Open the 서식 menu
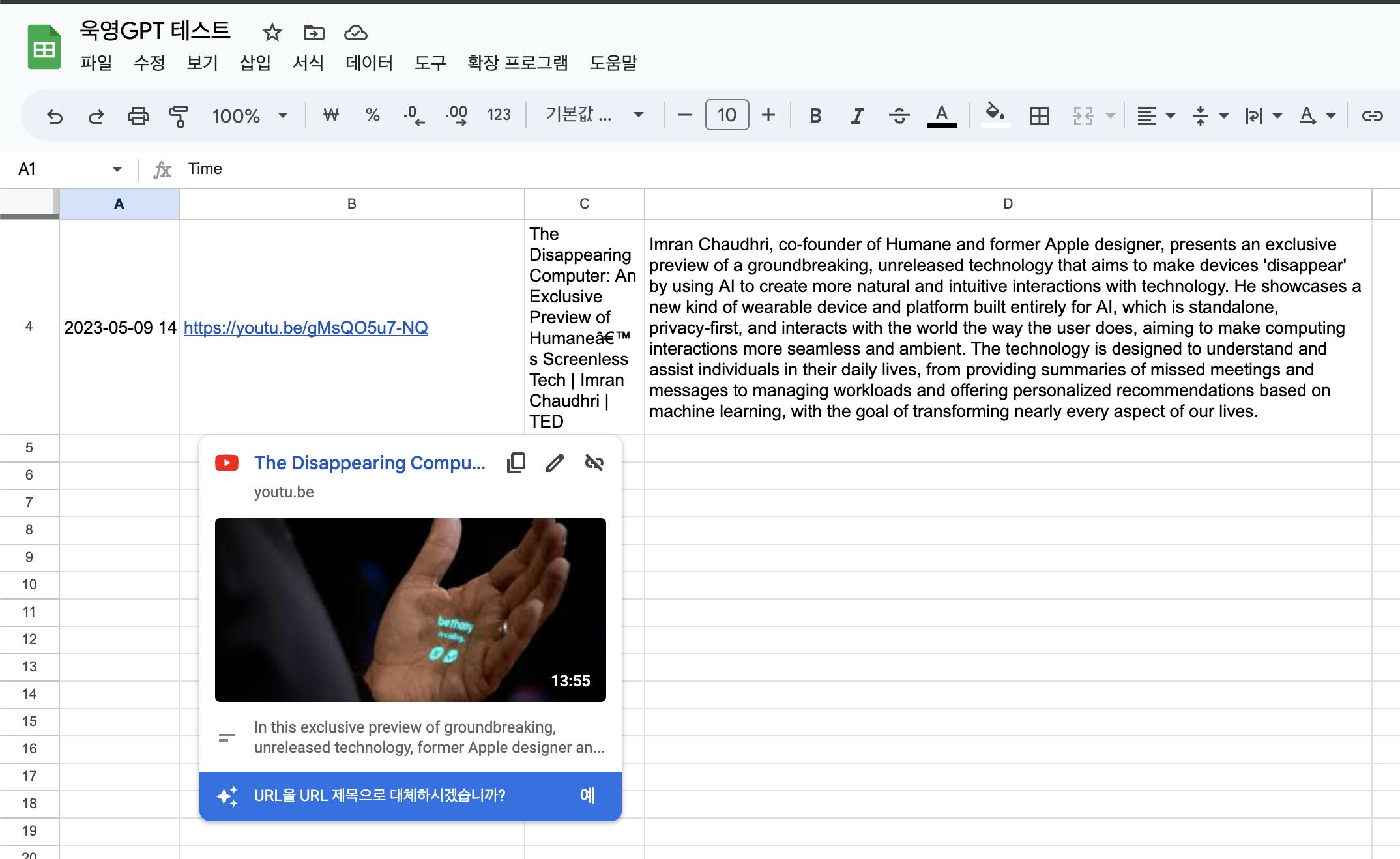 tap(308, 63)
